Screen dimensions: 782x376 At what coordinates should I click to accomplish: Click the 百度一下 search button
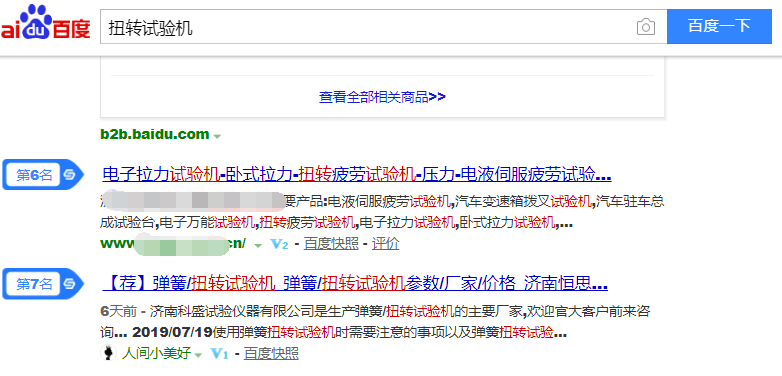tap(720, 26)
